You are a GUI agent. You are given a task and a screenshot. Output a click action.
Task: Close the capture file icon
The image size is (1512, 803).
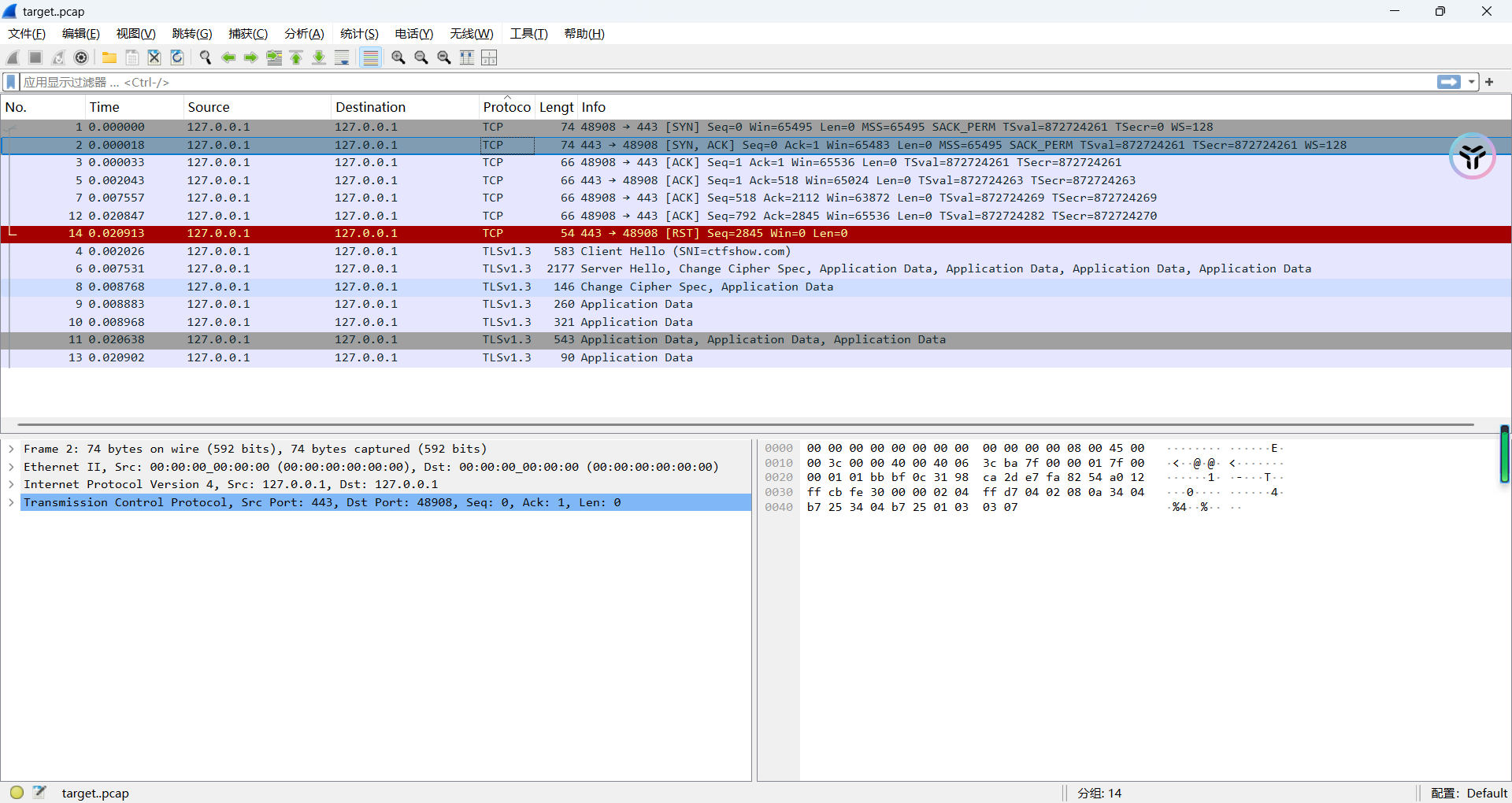coord(154,57)
